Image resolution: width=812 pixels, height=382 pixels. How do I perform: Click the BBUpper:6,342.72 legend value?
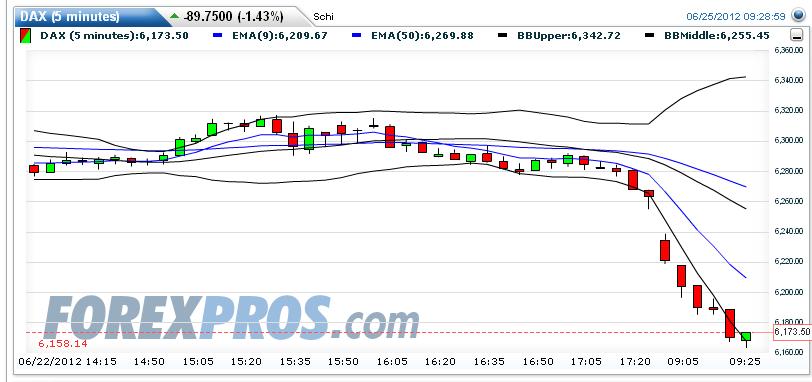(569, 36)
